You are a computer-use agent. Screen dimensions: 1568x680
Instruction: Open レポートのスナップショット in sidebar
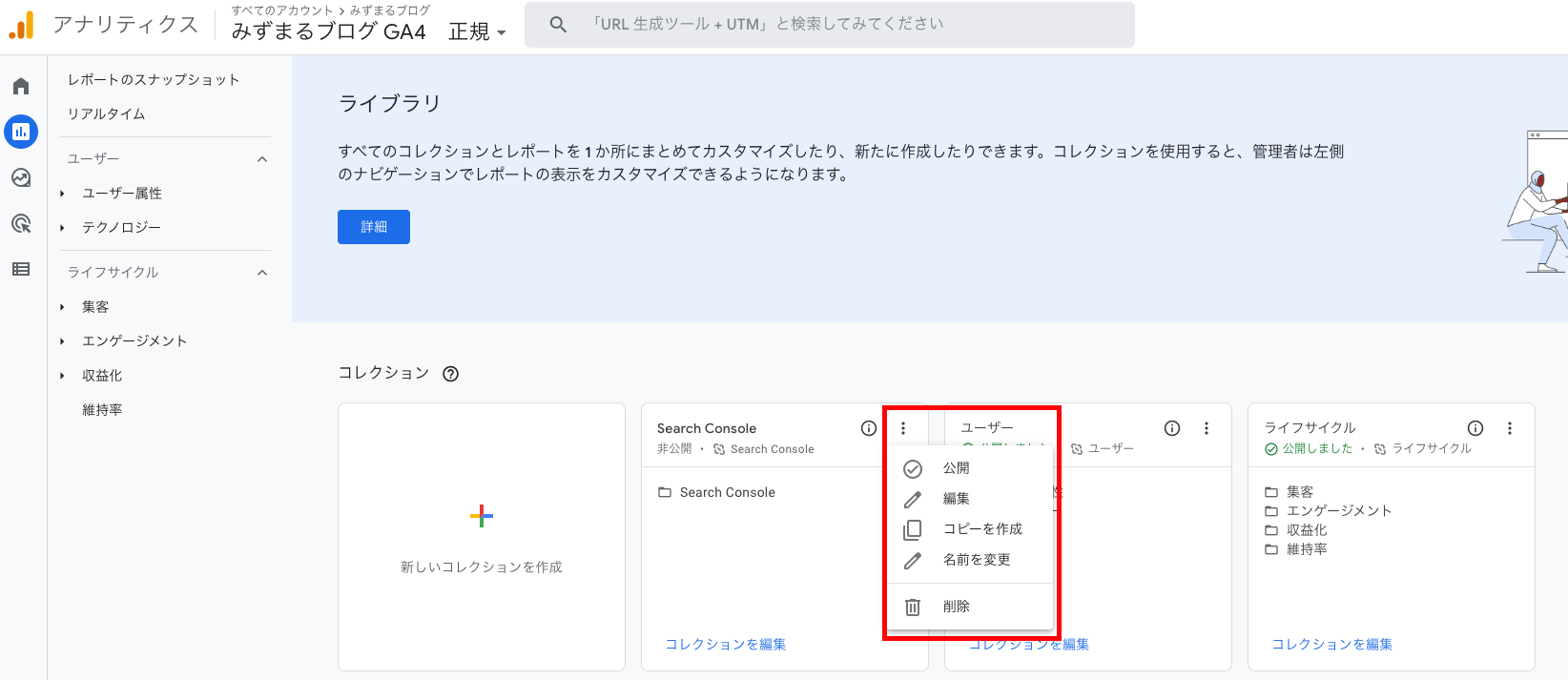[154, 79]
